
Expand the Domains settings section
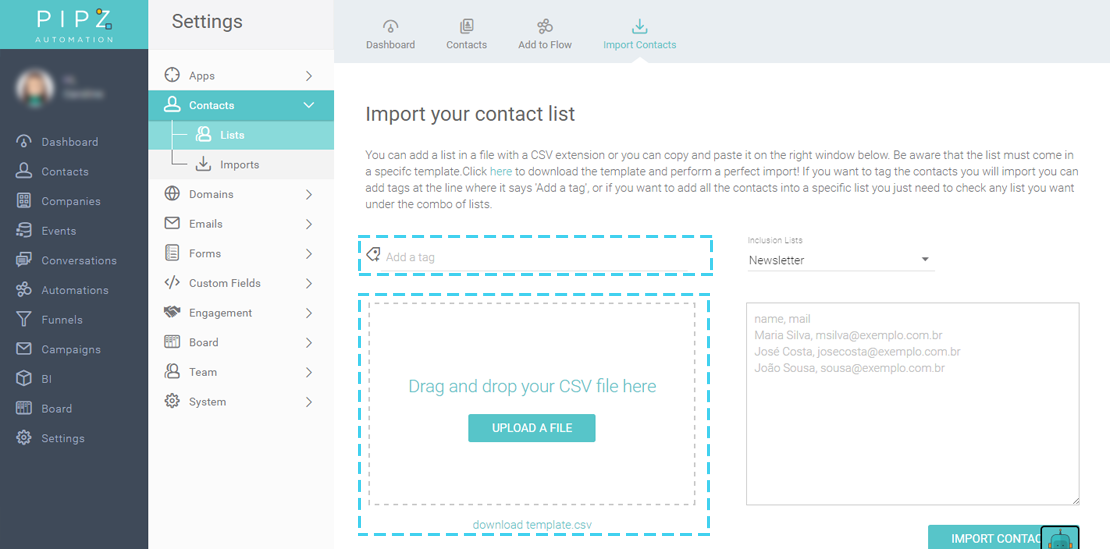coord(308,194)
